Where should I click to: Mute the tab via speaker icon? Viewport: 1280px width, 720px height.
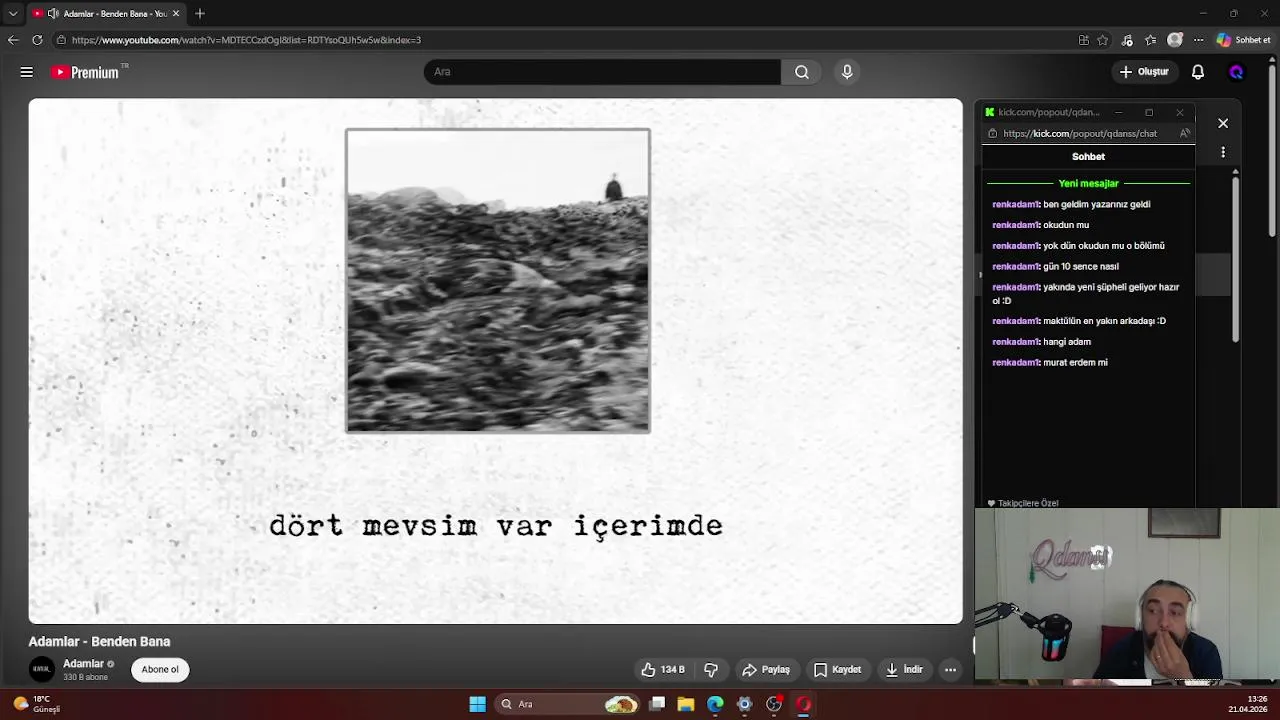53,13
